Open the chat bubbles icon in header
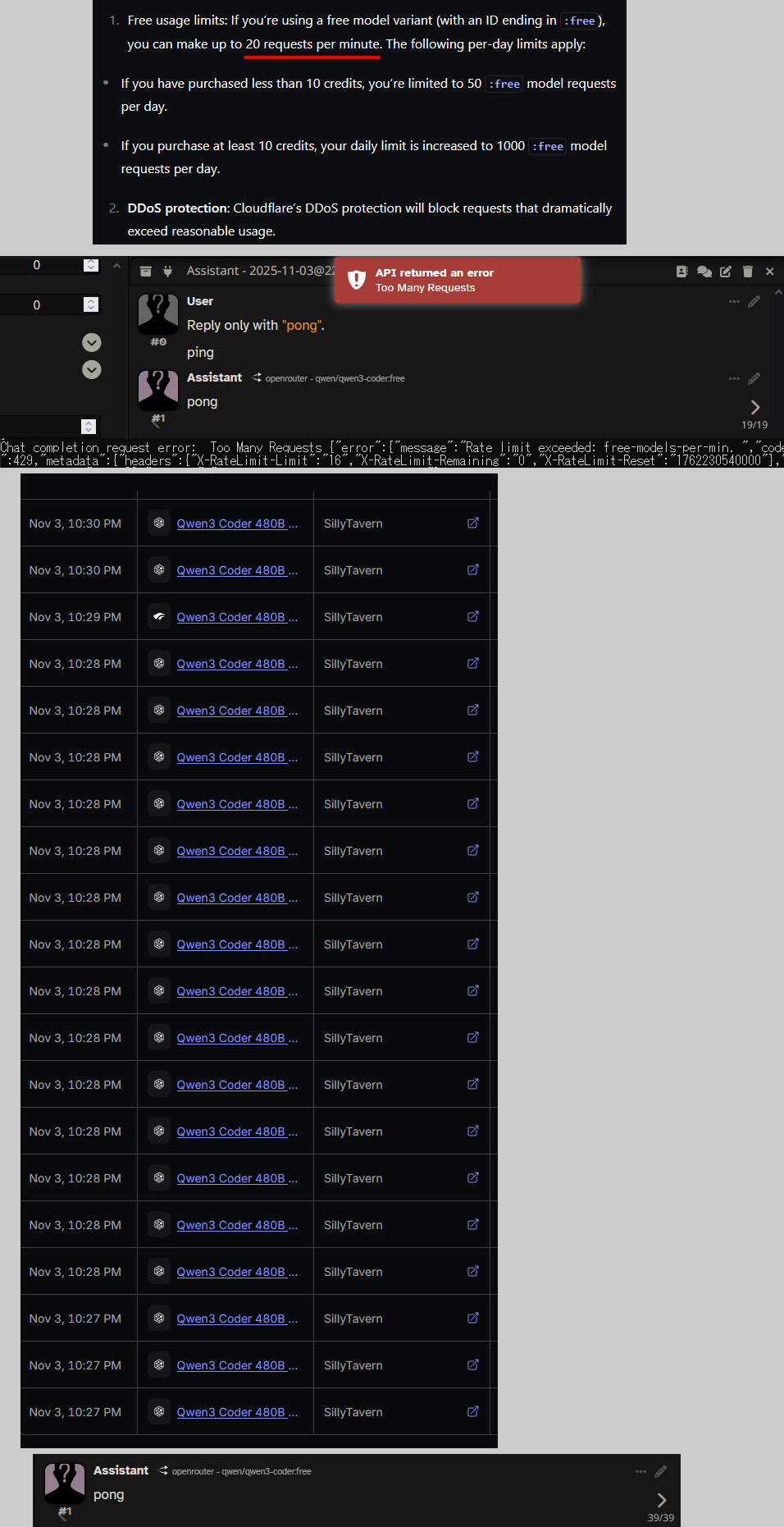784x1527 pixels. [704, 272]
